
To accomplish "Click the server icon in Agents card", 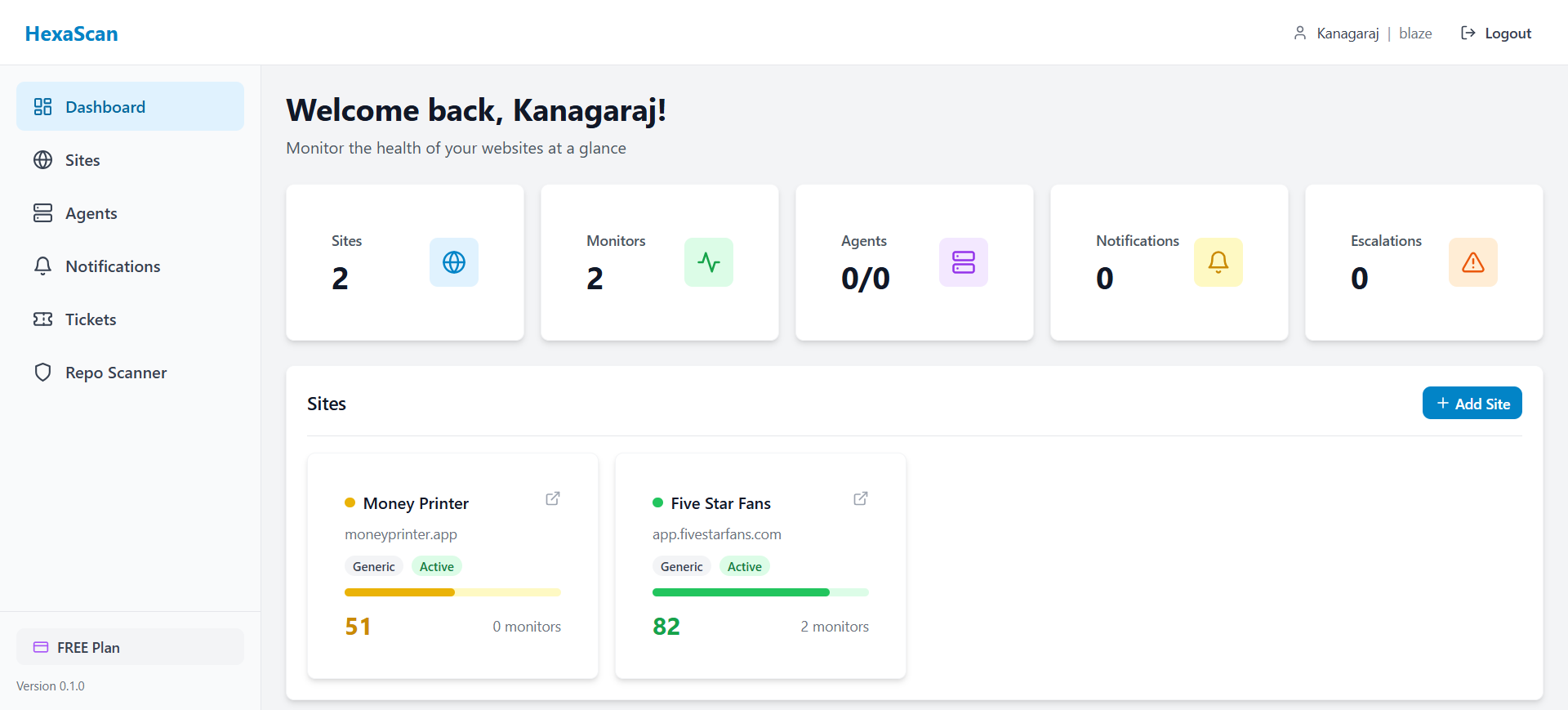I will tap(963, 262).
